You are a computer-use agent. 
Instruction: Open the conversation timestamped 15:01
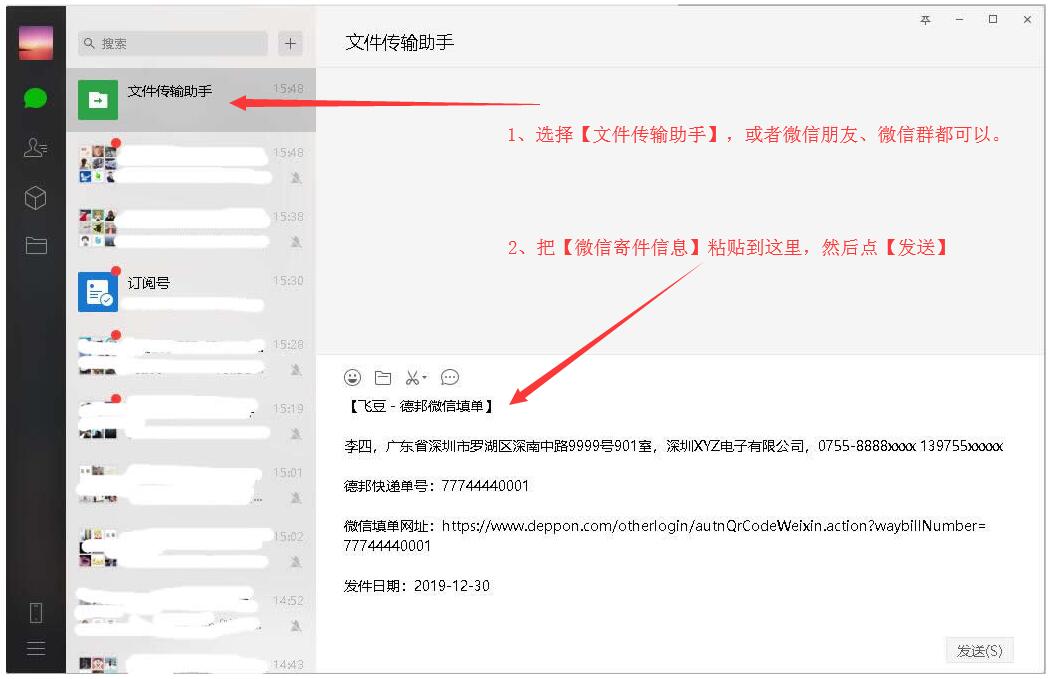coord(191,484)
